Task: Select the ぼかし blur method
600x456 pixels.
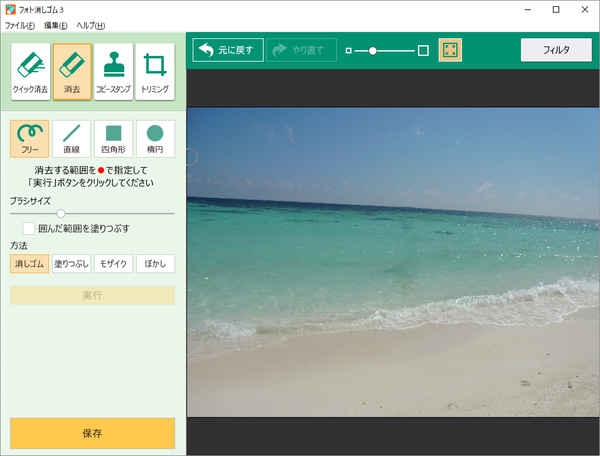Action: (155, 264)
